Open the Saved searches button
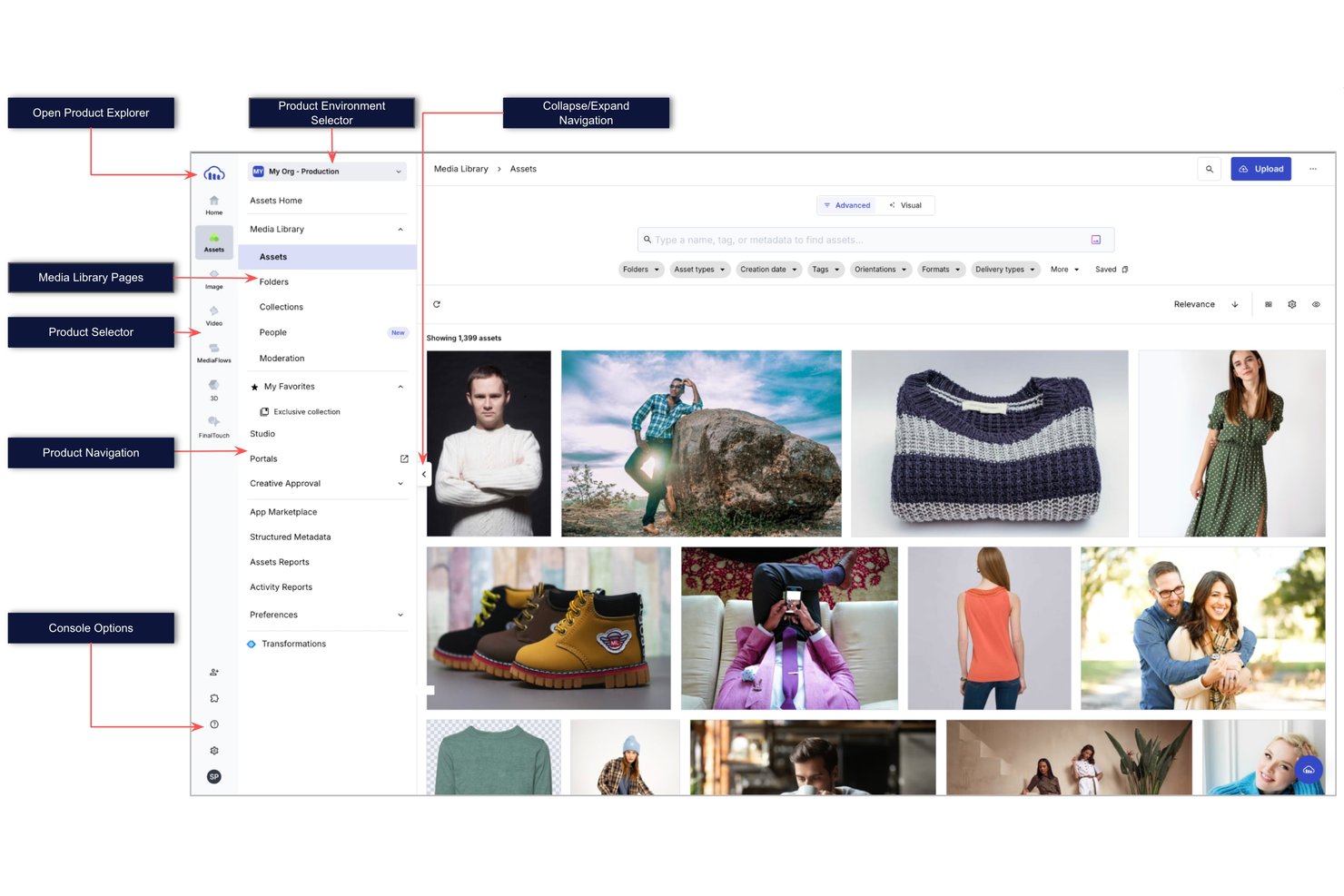1344x896 pixels. (1112, 270)
